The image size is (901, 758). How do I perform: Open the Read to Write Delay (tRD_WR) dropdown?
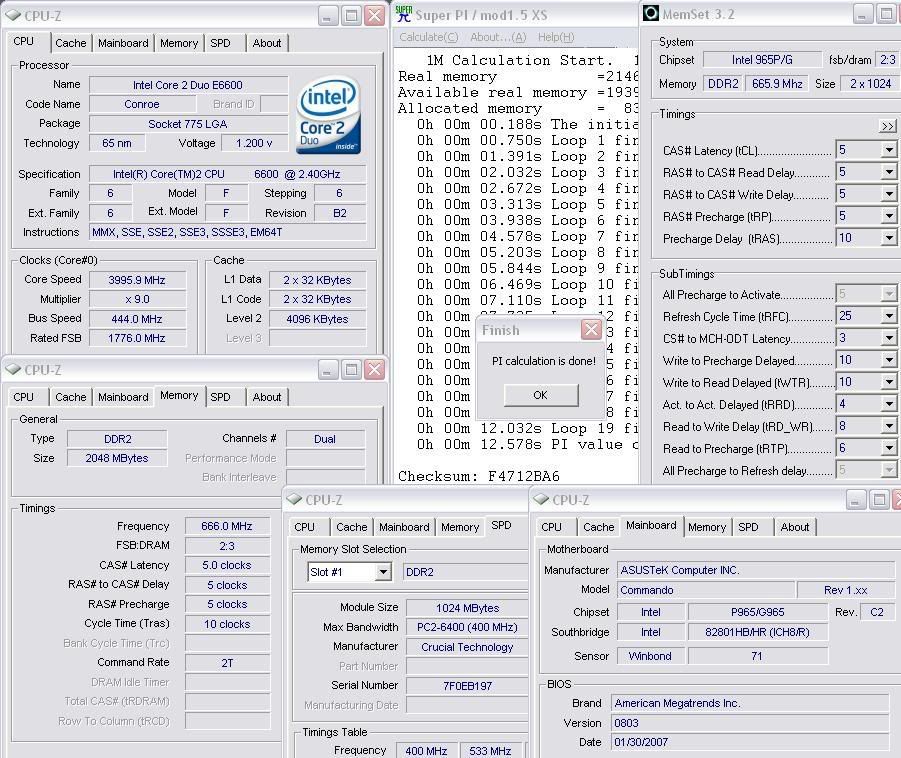point(888,426)
